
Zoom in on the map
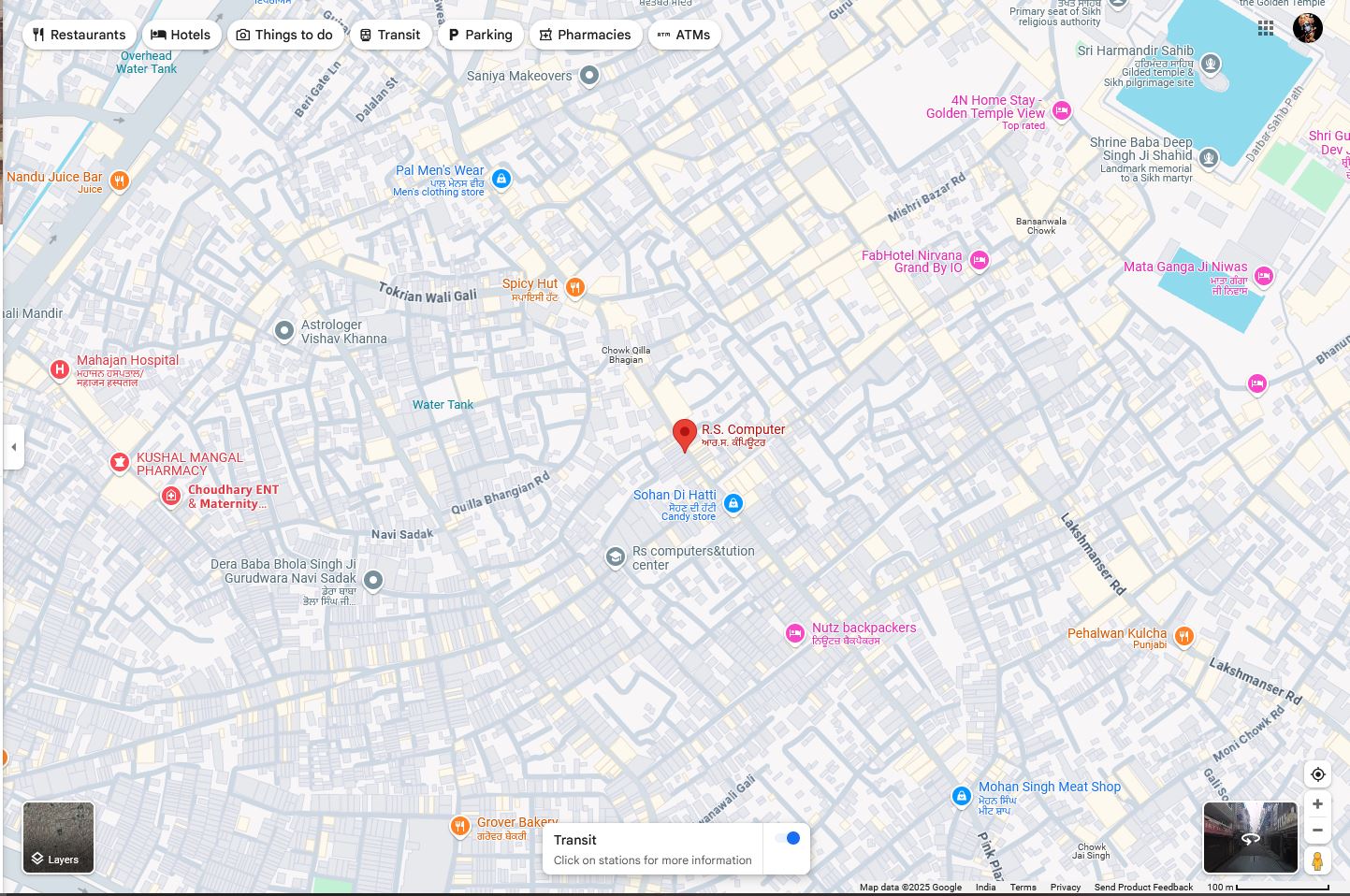tap(1317, 804)
